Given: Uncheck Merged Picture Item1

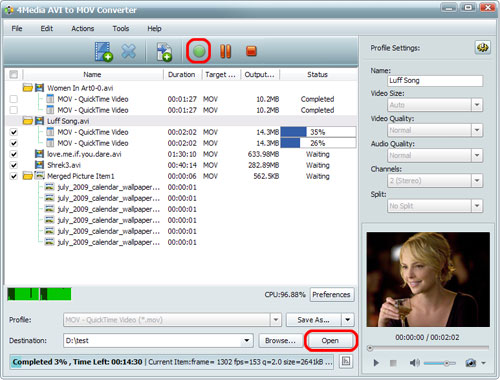Looking at the screenshot, I should tap(14, 176).
